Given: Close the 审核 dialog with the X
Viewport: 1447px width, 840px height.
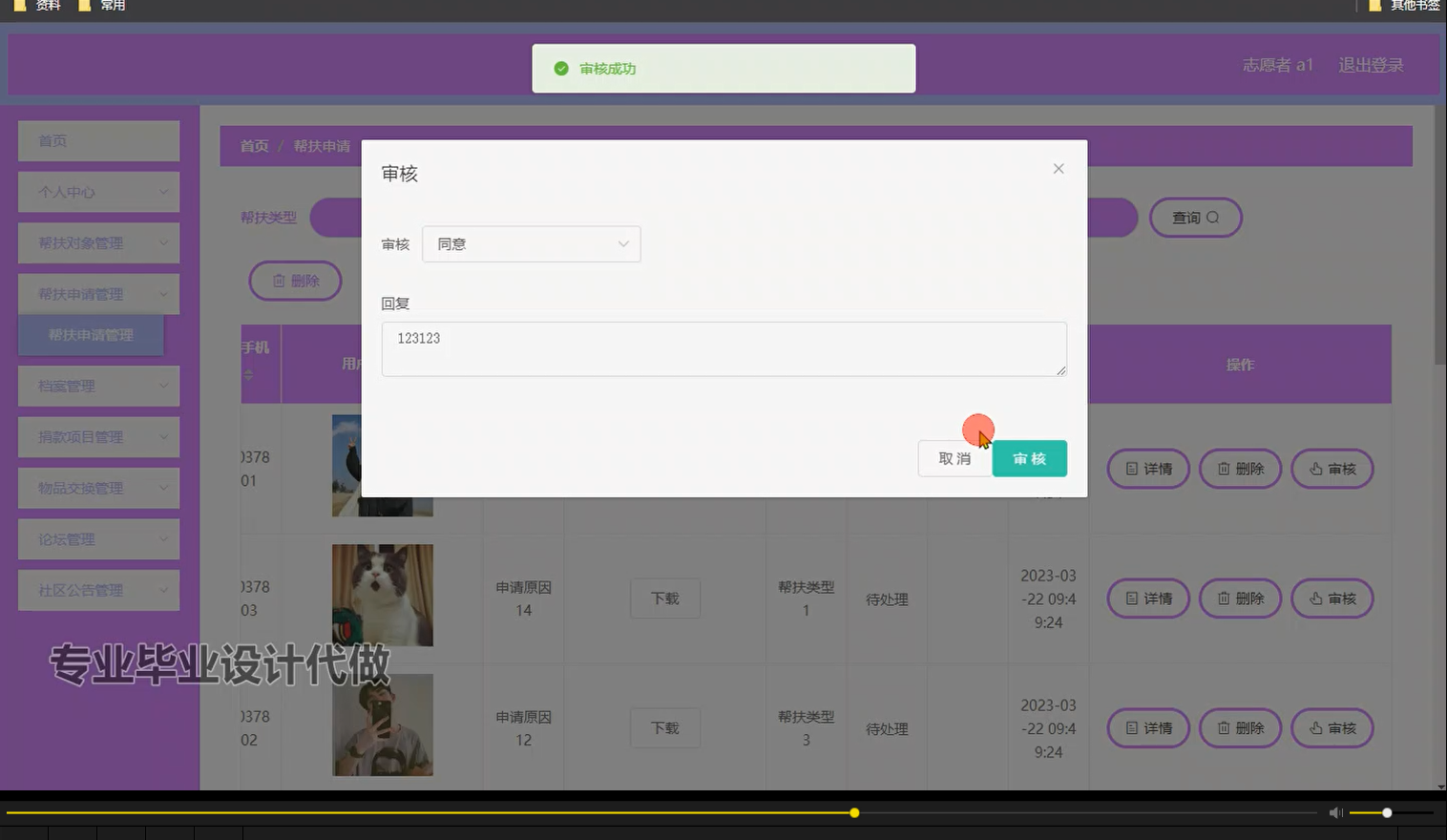Looking at the screenshot, I should click(x=1058, y=169).
